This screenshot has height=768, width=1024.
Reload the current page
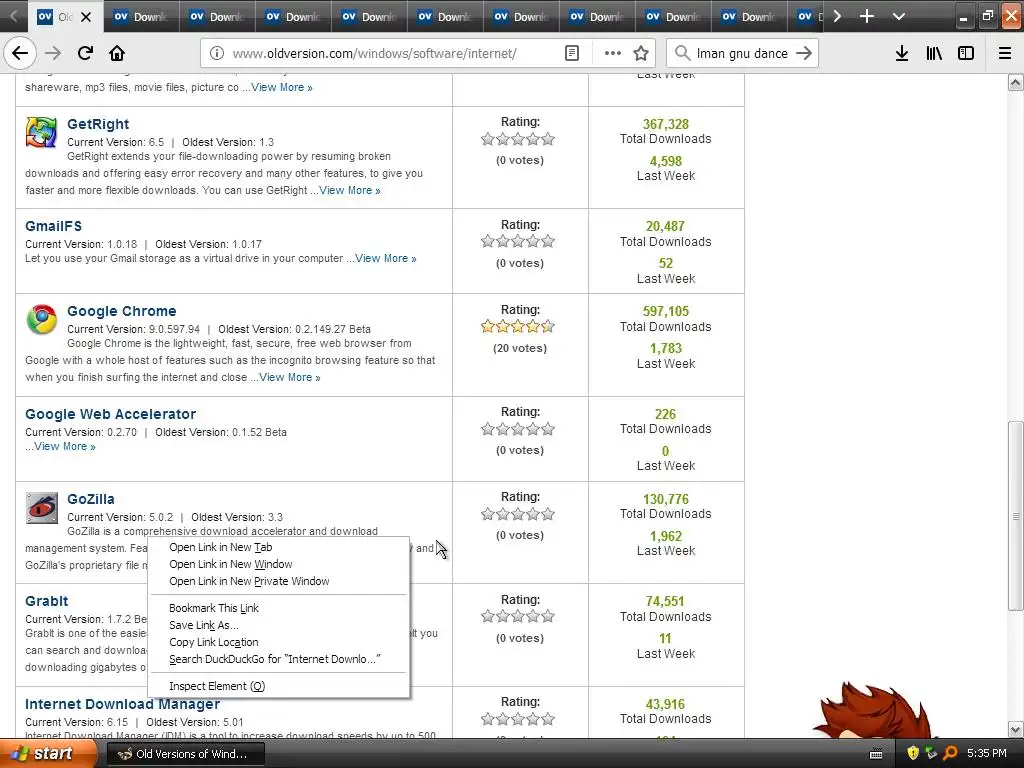pos(85,53)
